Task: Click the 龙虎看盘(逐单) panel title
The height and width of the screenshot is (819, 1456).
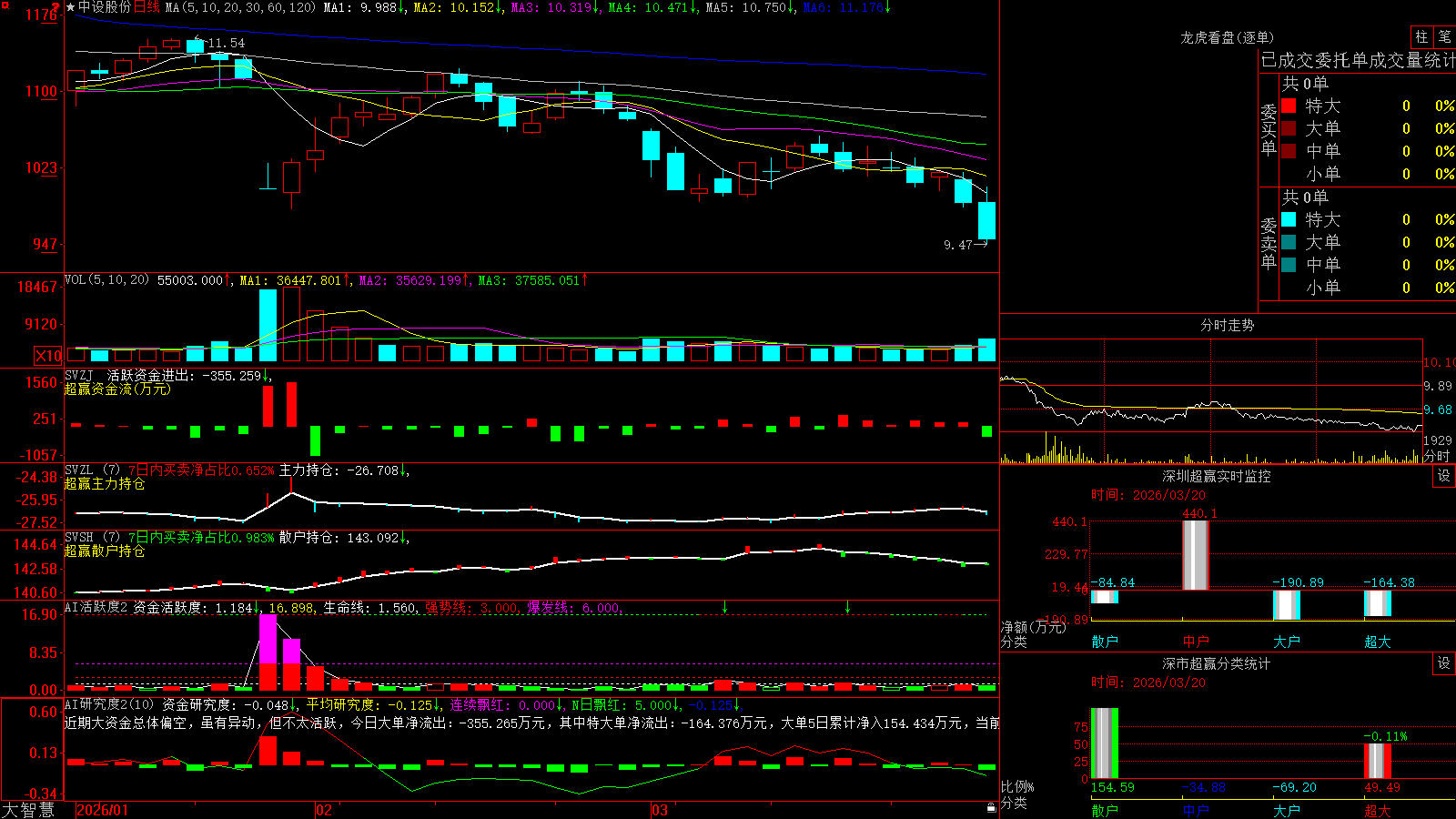Action: (1227, 37)
